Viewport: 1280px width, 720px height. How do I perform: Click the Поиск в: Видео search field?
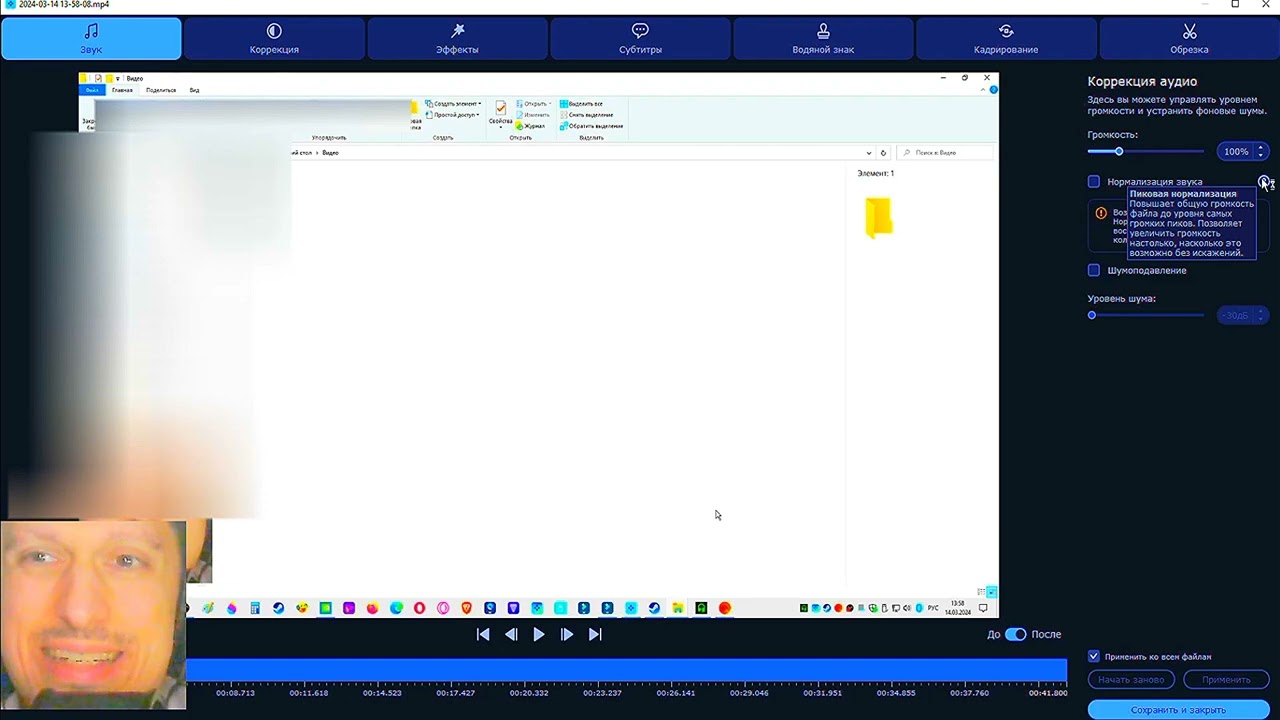tap(945, 153)
